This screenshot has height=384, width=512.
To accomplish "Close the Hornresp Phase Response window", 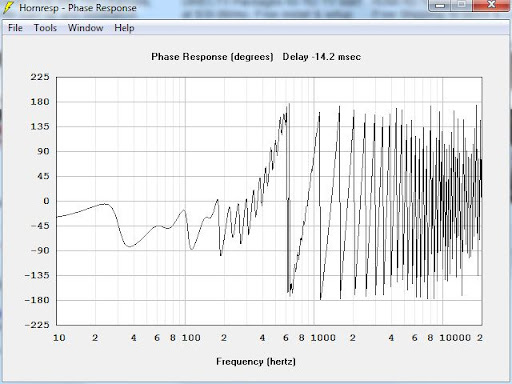I will point(491,5).
